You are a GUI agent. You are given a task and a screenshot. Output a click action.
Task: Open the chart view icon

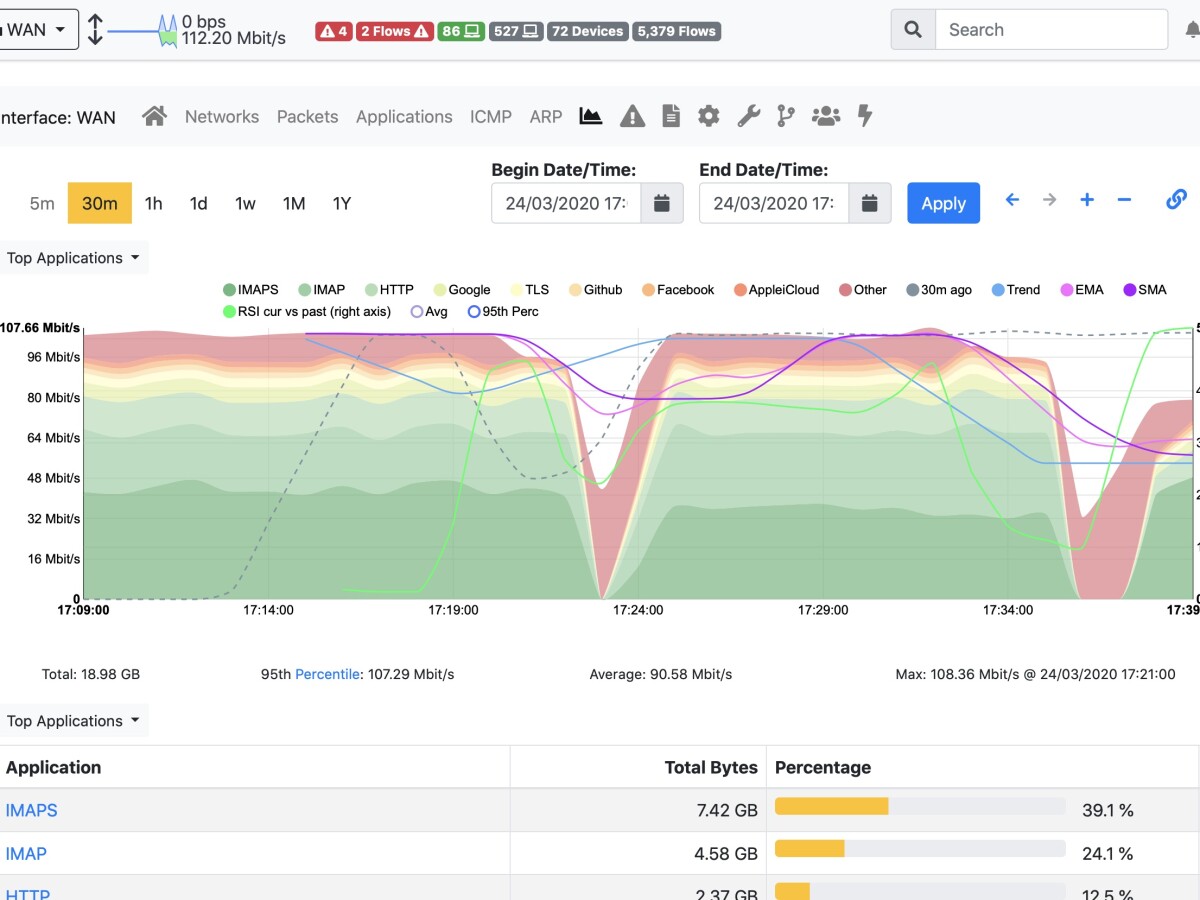(x=591, y=117)
